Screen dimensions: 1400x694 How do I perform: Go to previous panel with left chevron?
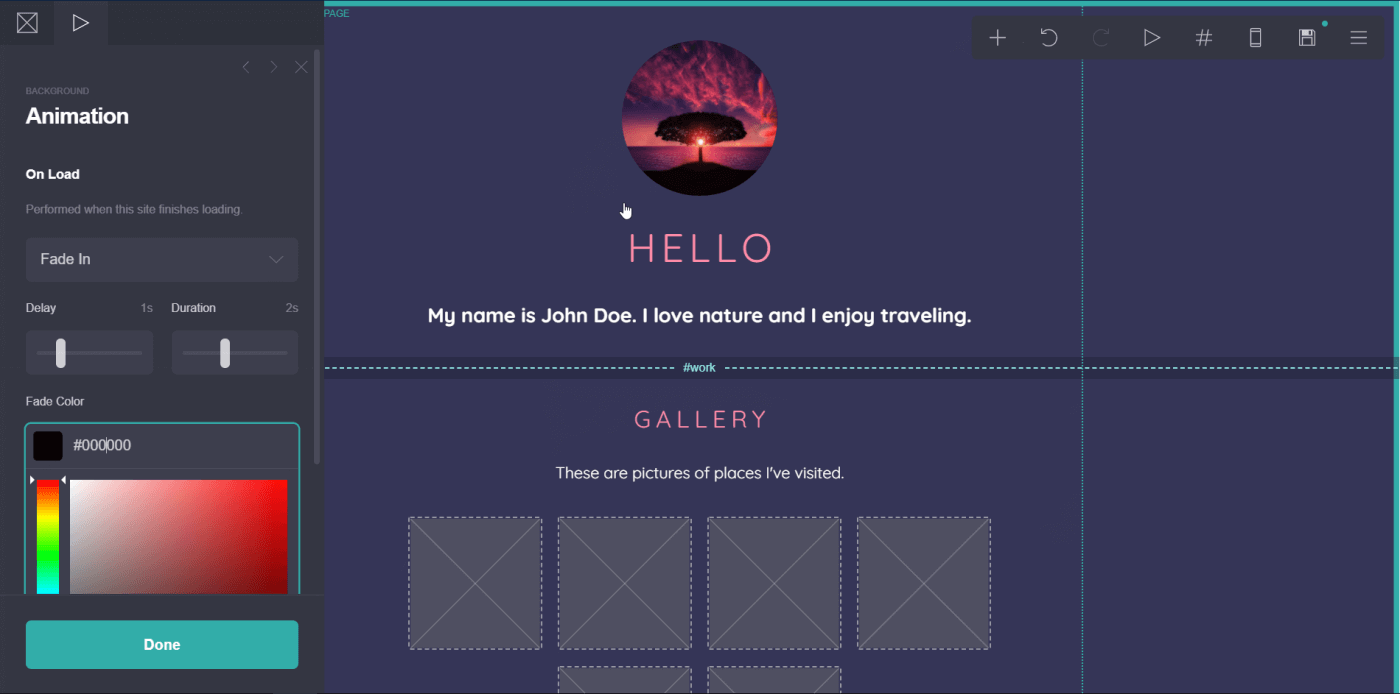[246, 67]
